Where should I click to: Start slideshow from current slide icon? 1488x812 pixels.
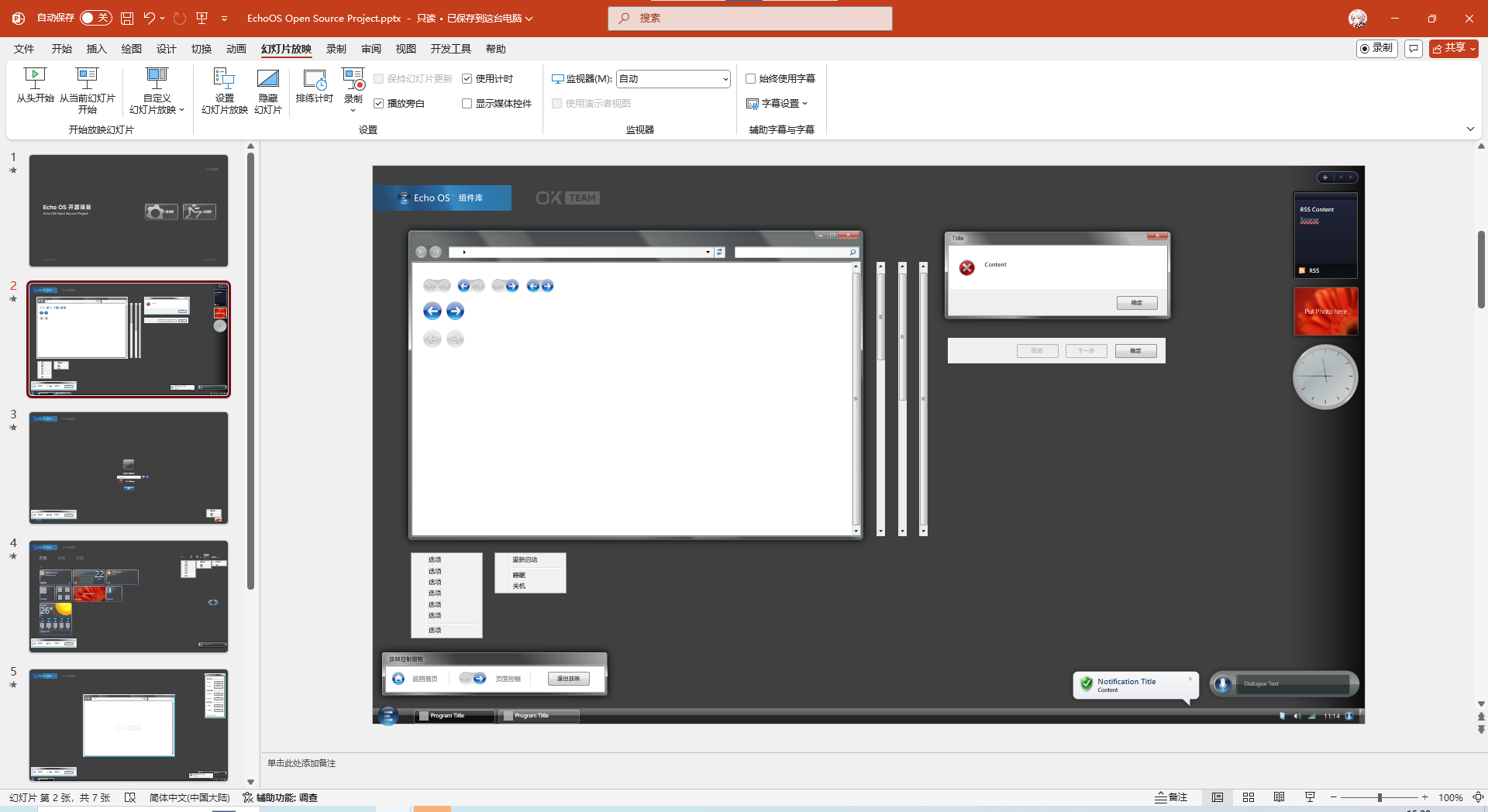[87, 77]
